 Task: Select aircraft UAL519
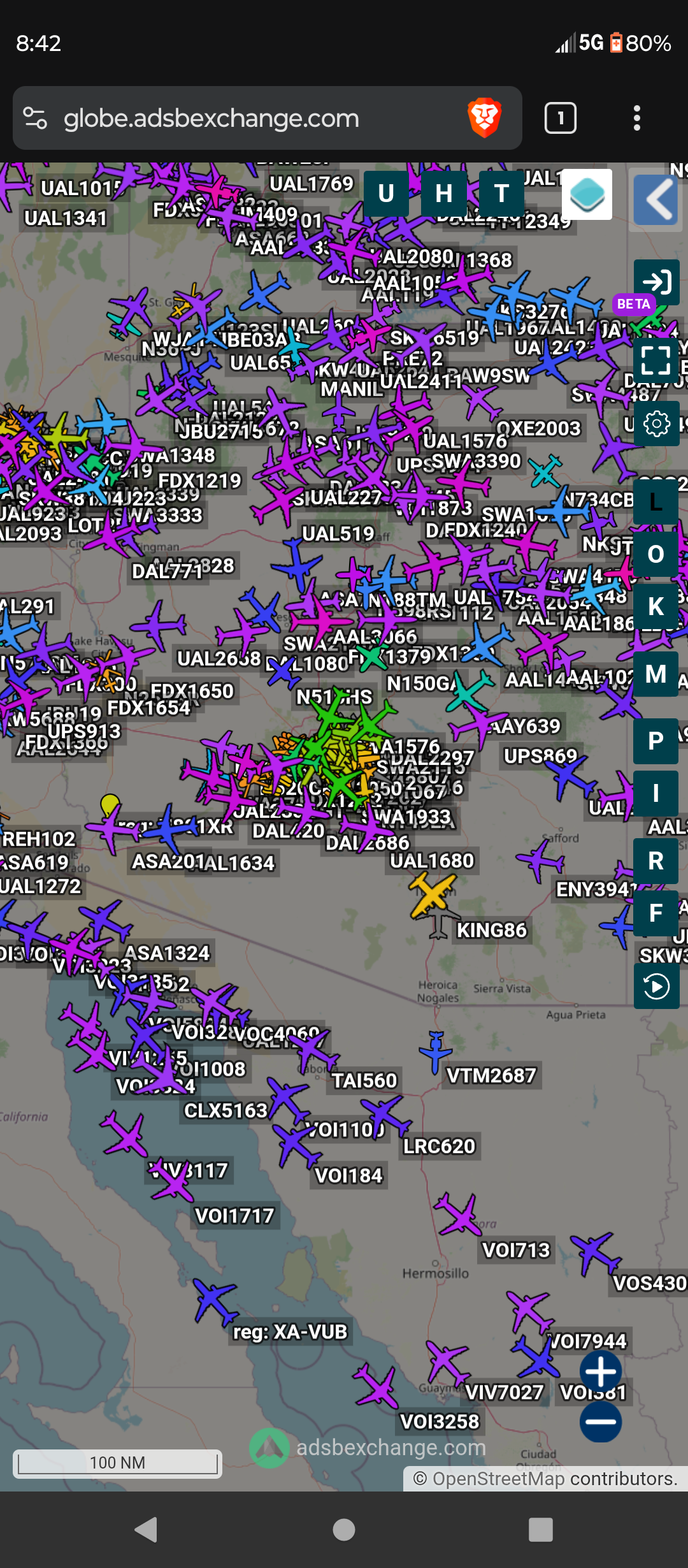click(x=297, y=563)
